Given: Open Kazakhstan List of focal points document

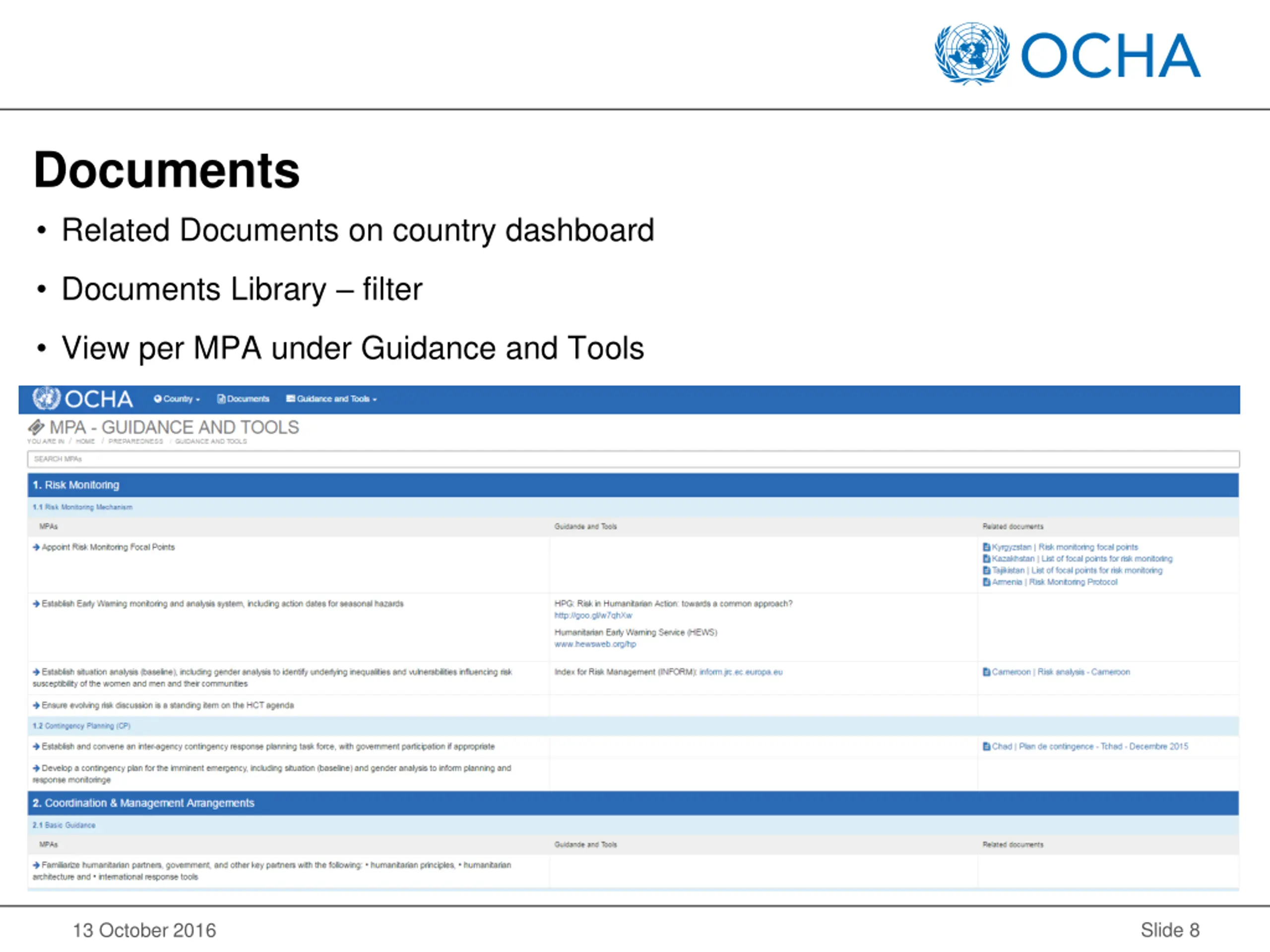Looking at the screenshot, I should pos(1082,559).
